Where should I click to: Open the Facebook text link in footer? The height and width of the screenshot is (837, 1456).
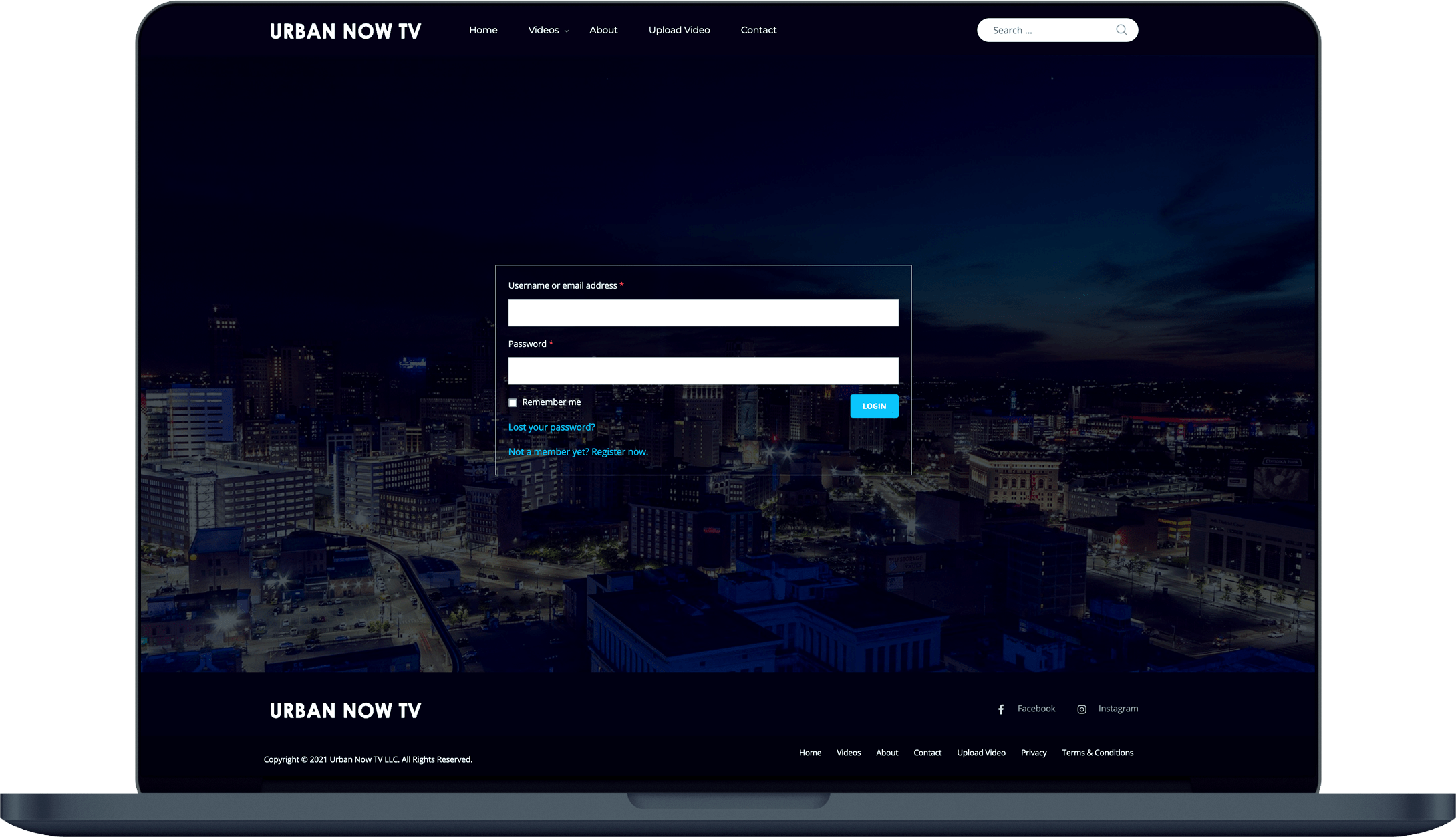tap(1036, 709)
